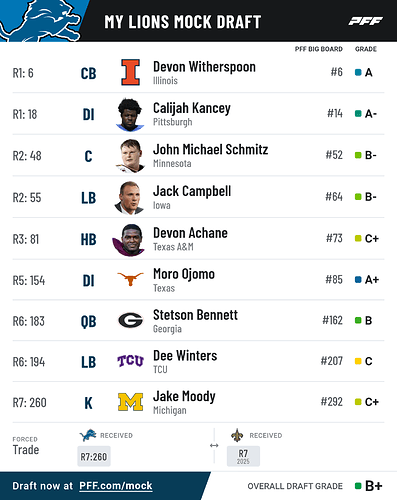Click the Texas Longhorns logo
Screen dimensions: 397x500
tap(130, 279)
